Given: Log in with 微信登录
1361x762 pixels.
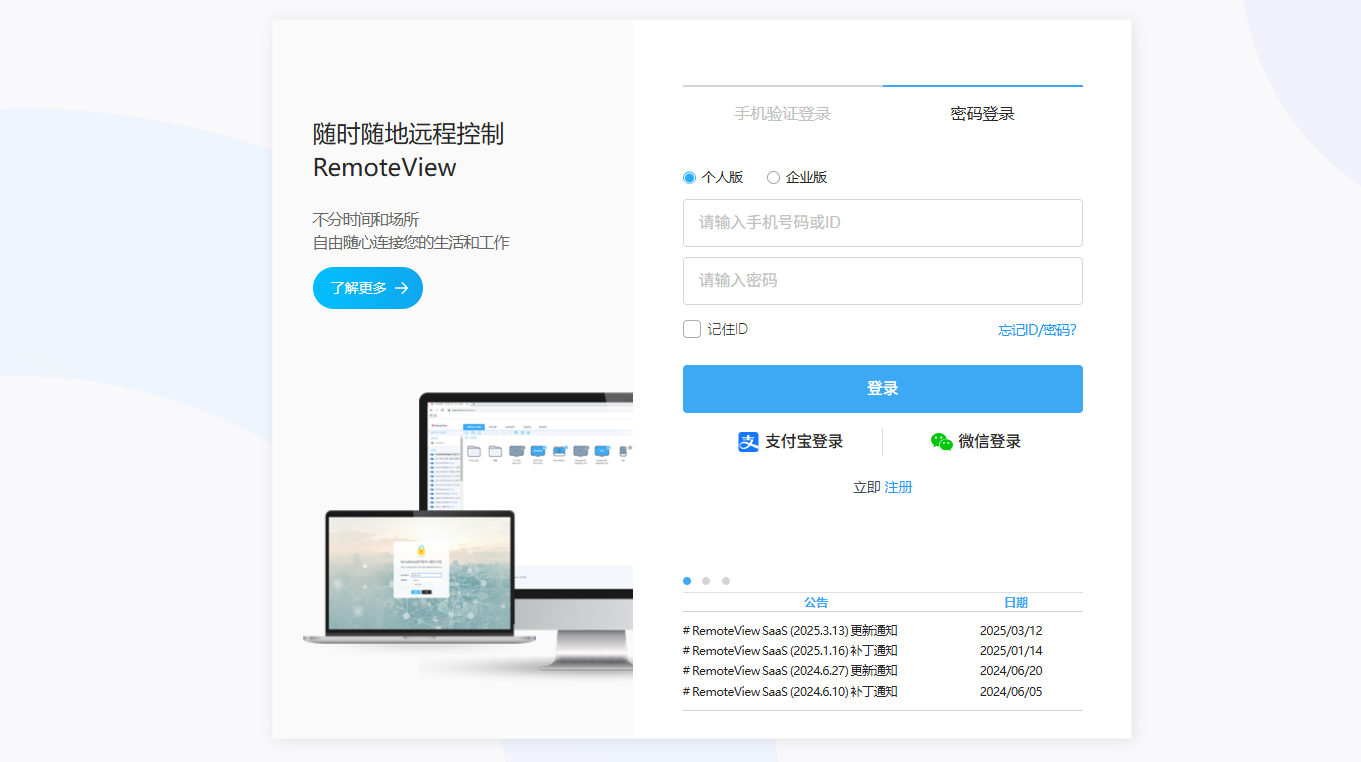Looking at the screenshot, I should 975,442.
